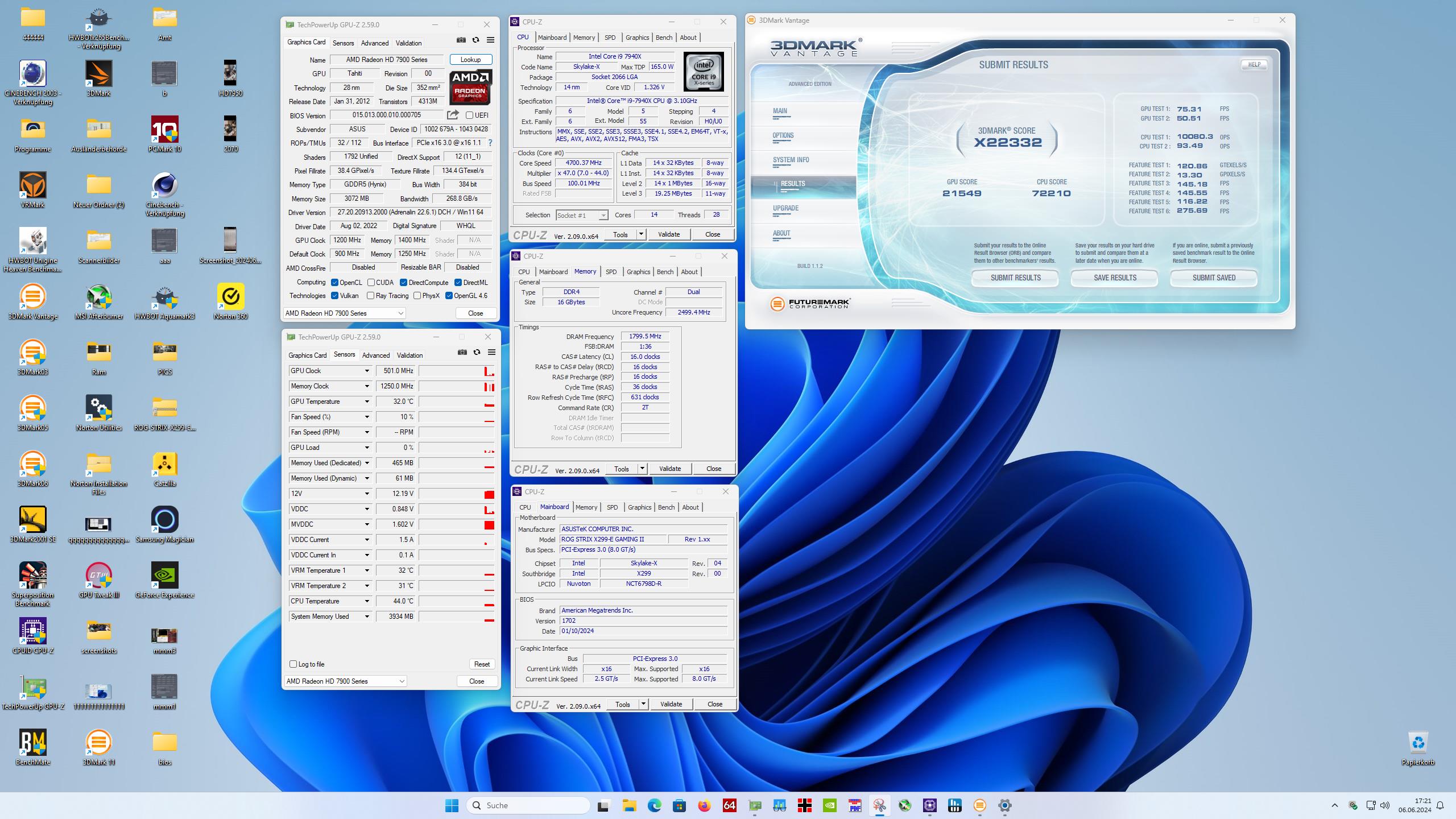The height and width of the screenshot is (819, 1456).
Task: Open Firefox from the taskbar
Action: point(704,805)
